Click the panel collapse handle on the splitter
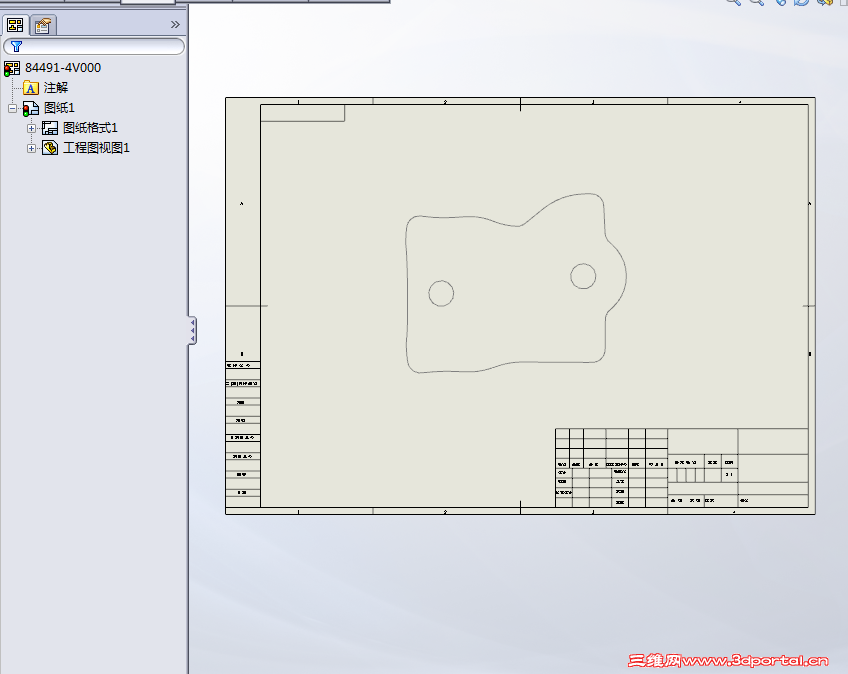The image size is (848, 674). tap(193, 331)
